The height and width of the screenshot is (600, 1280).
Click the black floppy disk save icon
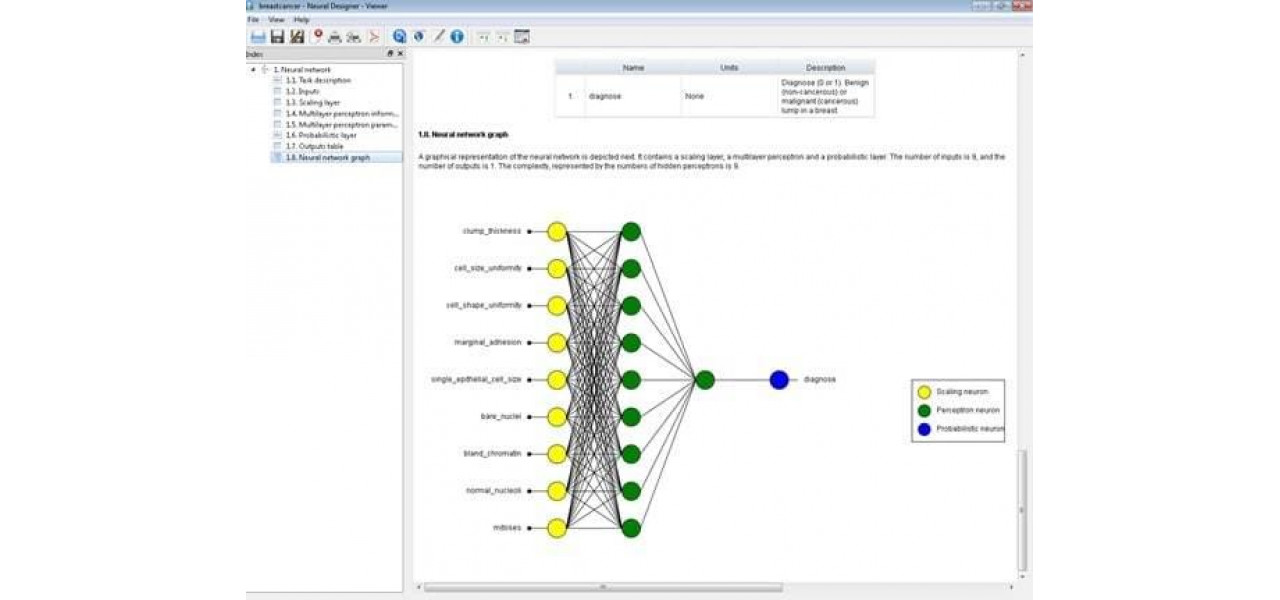tap(278, 36)
